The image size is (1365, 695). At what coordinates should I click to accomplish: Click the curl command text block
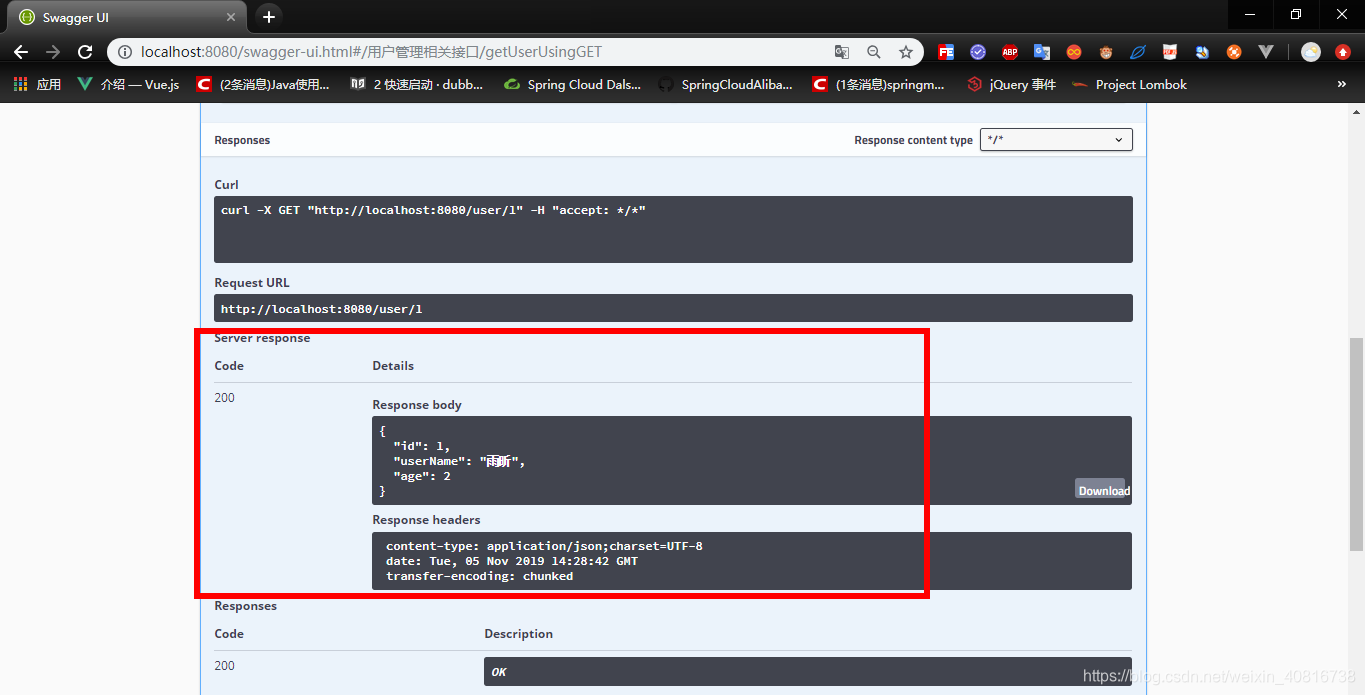[x=673, y=229]
